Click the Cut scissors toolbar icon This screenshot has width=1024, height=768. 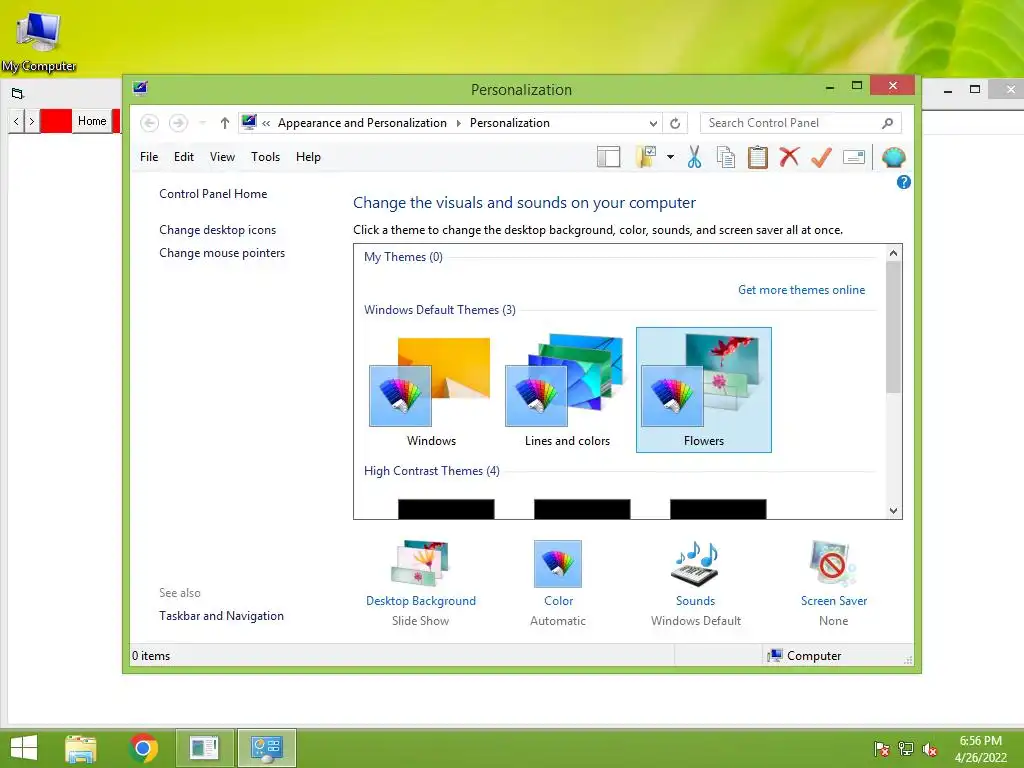694,157
